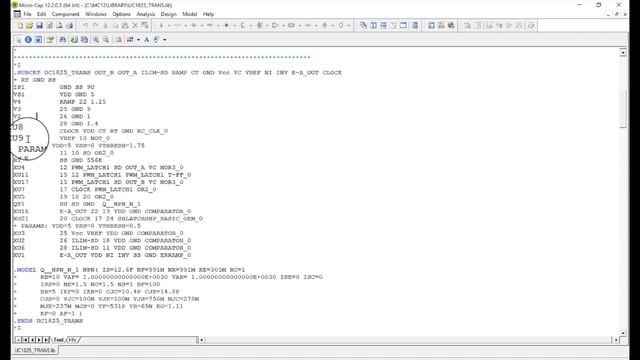Save file with the floppy disk icon
Screen dimensions: 640x360
[x=39, y=26]
